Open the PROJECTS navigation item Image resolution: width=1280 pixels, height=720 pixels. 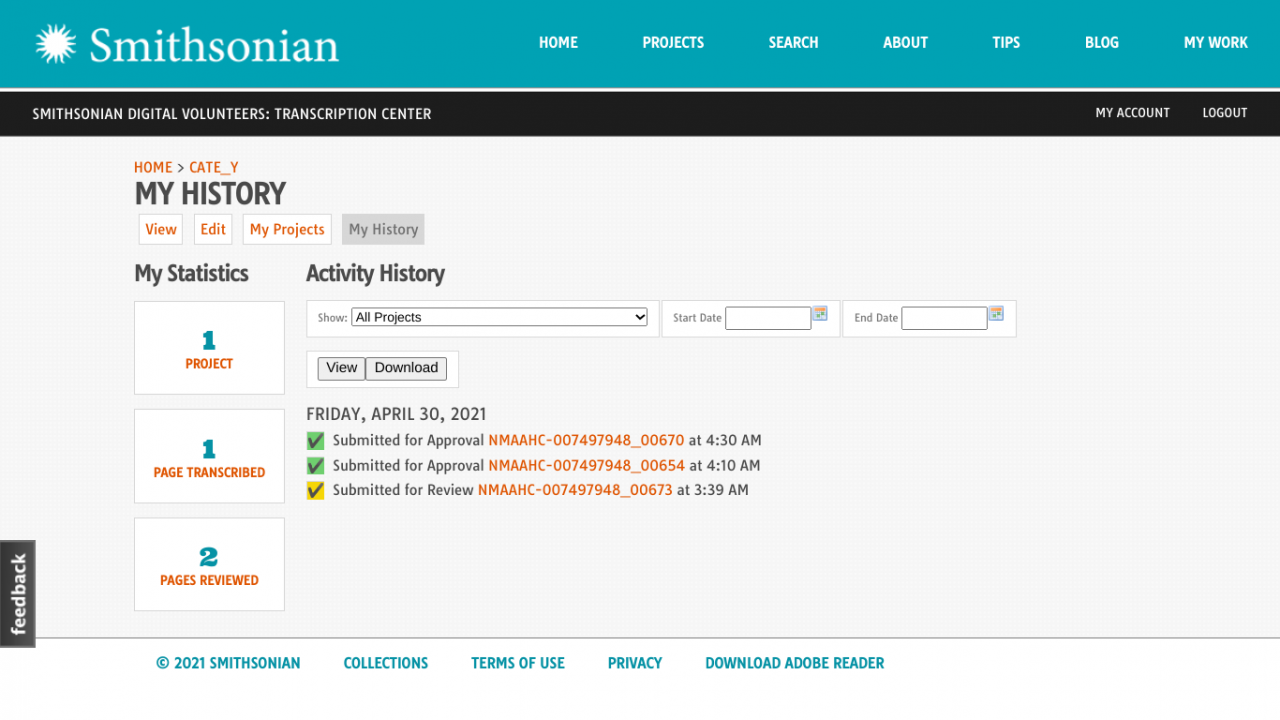tap(673, 42)
